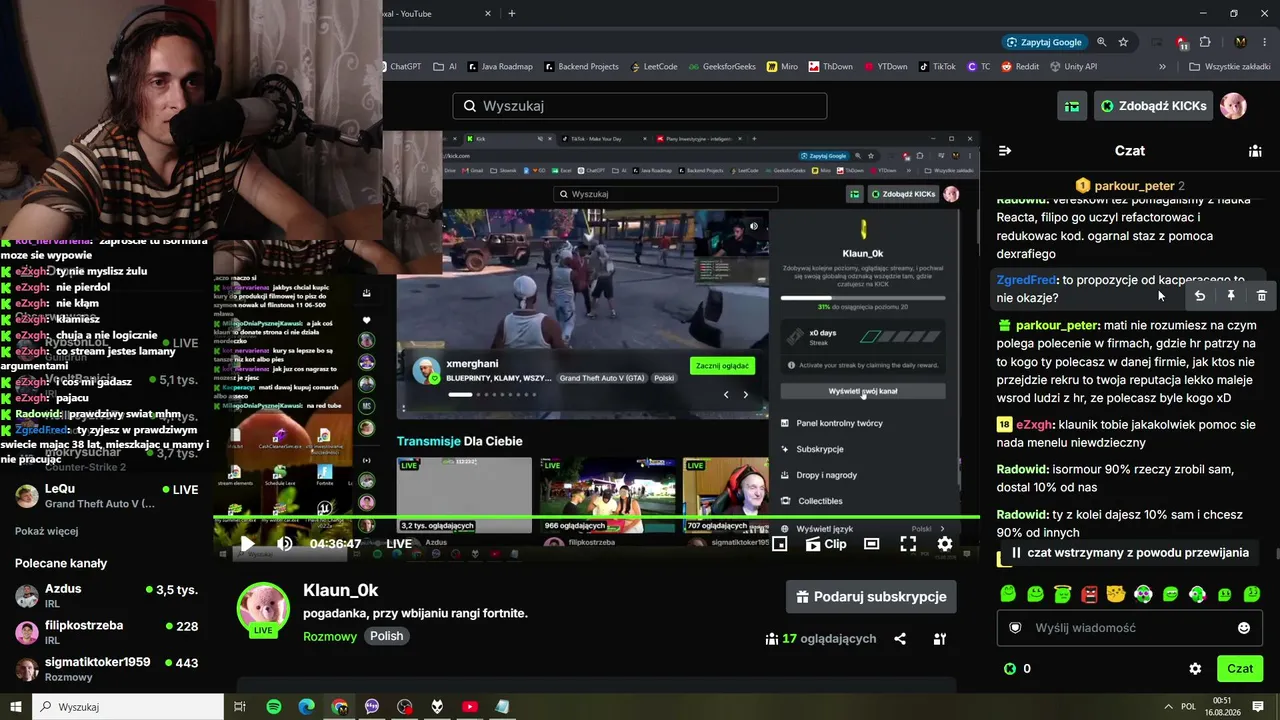The image size is (1280, 720).
Task: Show more bookmarks with the double chevron
Action: [1162, 67]
